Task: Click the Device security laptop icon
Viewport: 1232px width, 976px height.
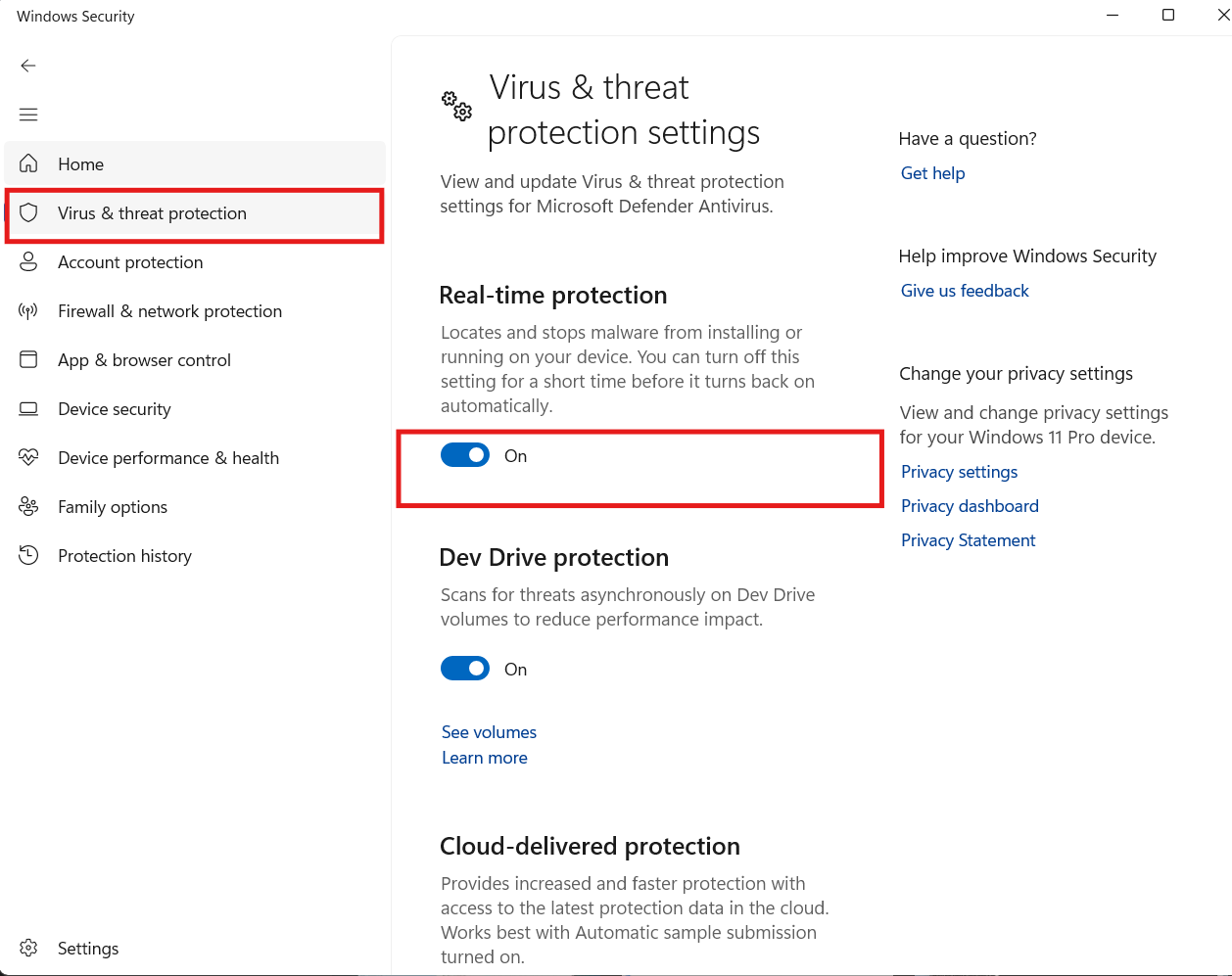Action: [x=29, y=409]
